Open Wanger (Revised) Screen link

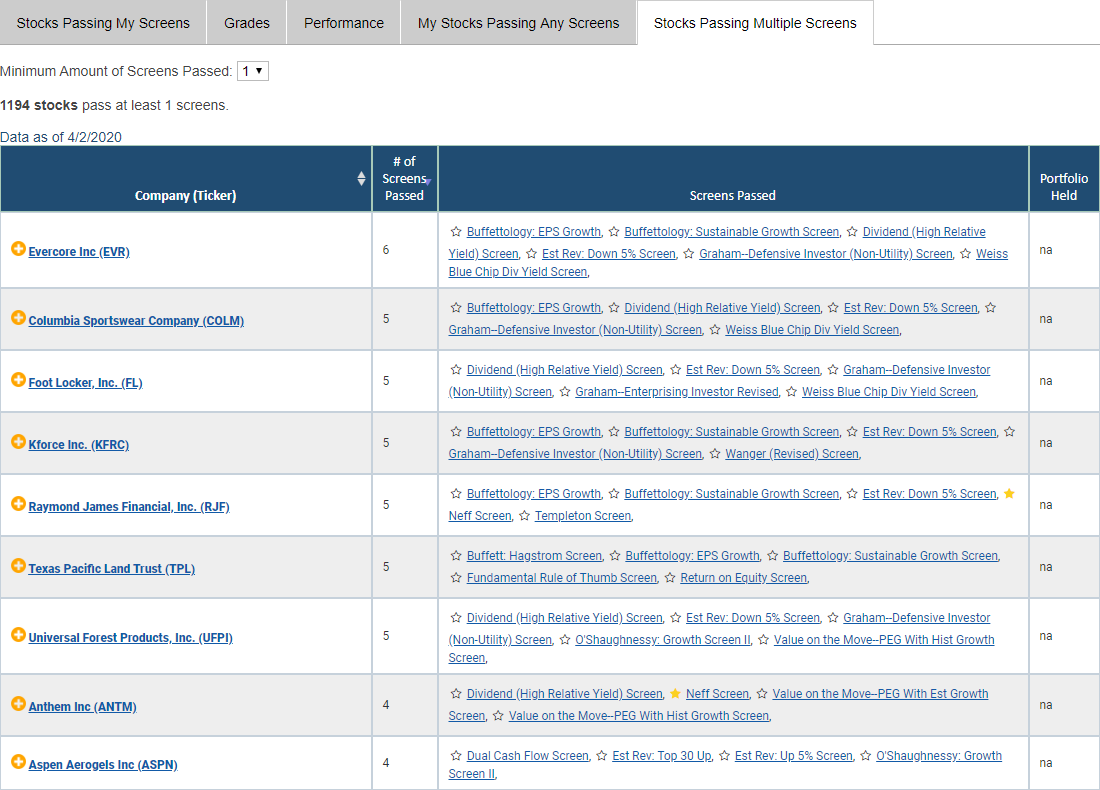pos(792,454)
